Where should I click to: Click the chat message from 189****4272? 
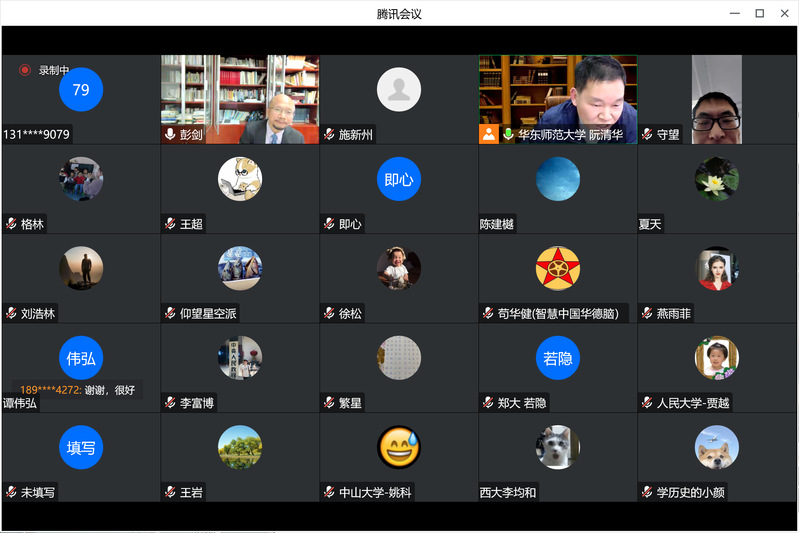pyautogui.click(x=77, y=390)
